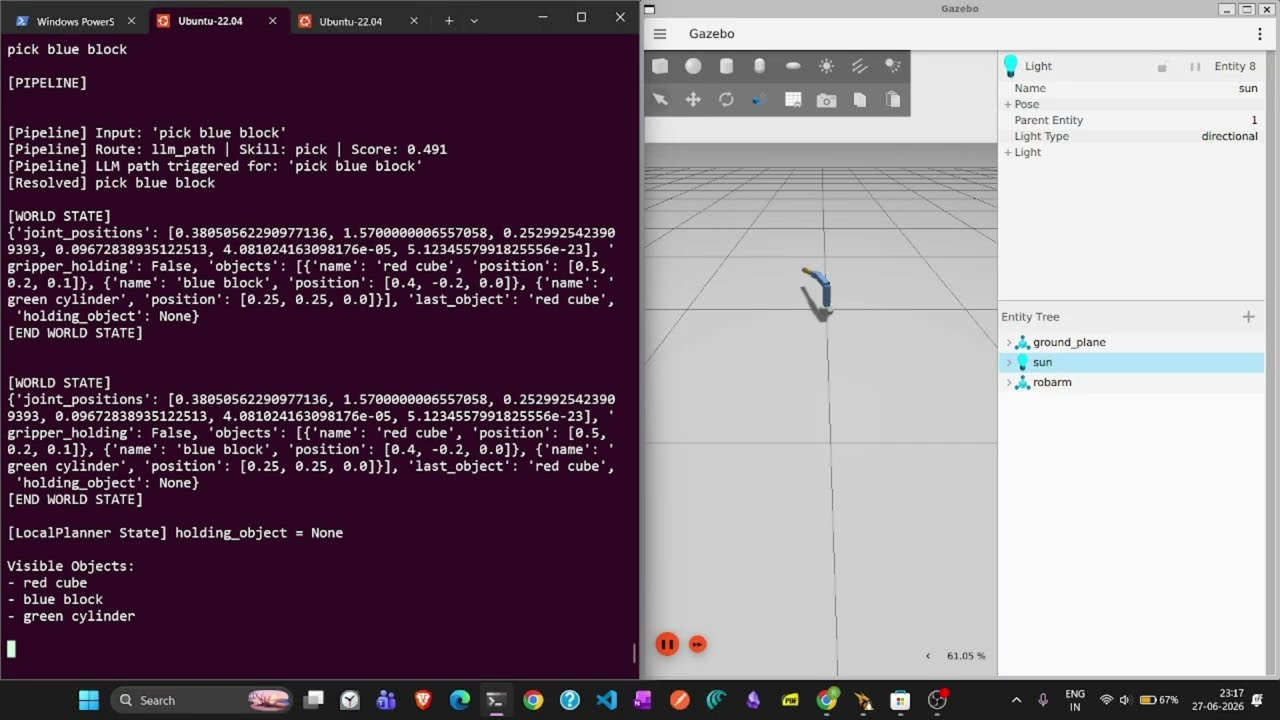Open the view angle cube tool
This screenshot has width=1280, height=720.
[x=760, y=100]
